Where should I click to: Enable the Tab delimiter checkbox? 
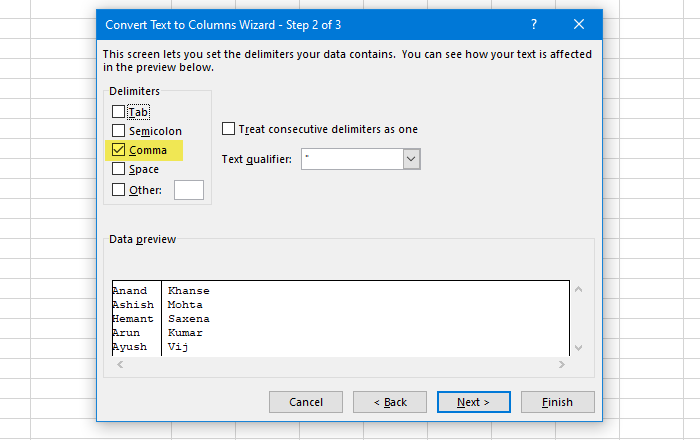[118, 112]
